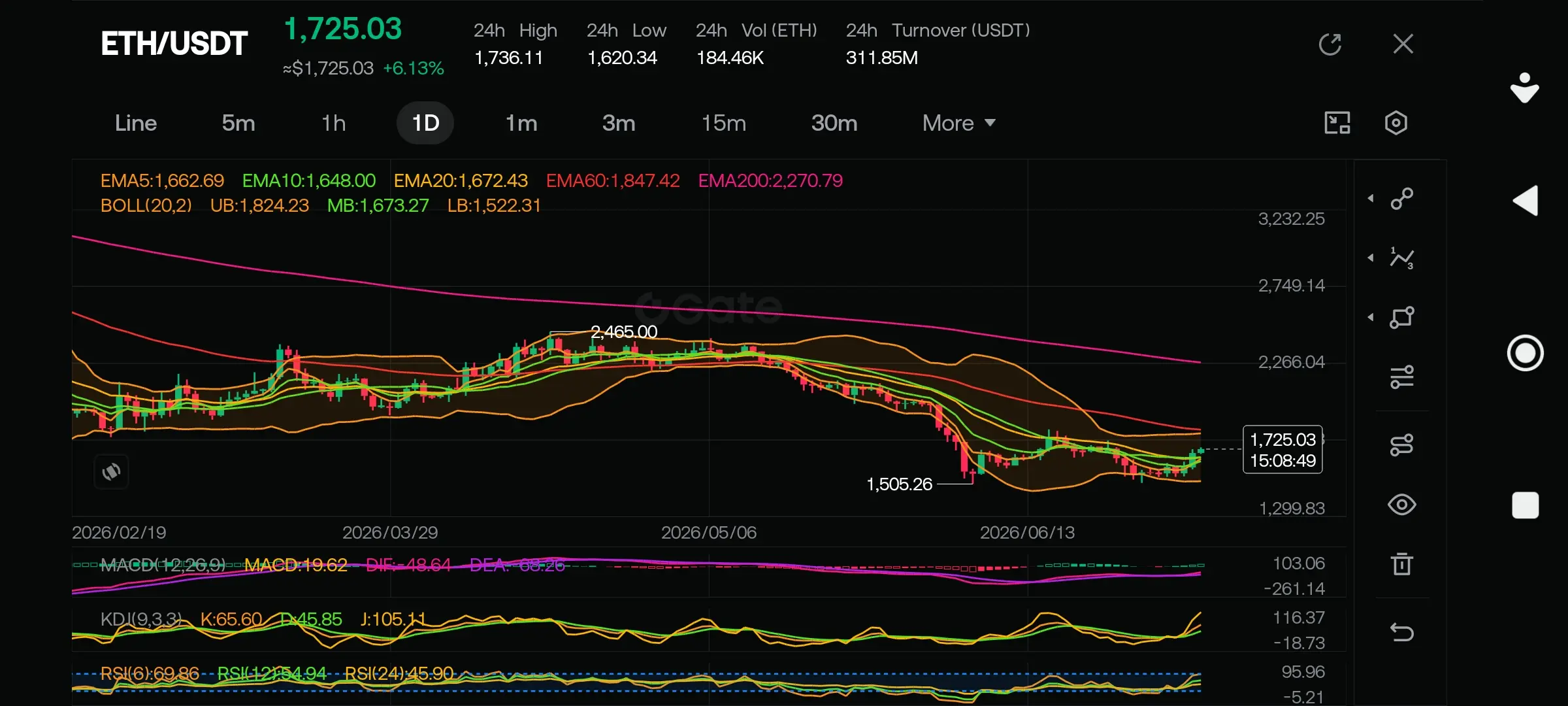Image resolution: width=1568 pixels, height=706 pixels.
Task: Tap the ETH/USDT pair title
Action: coord(174,44)
